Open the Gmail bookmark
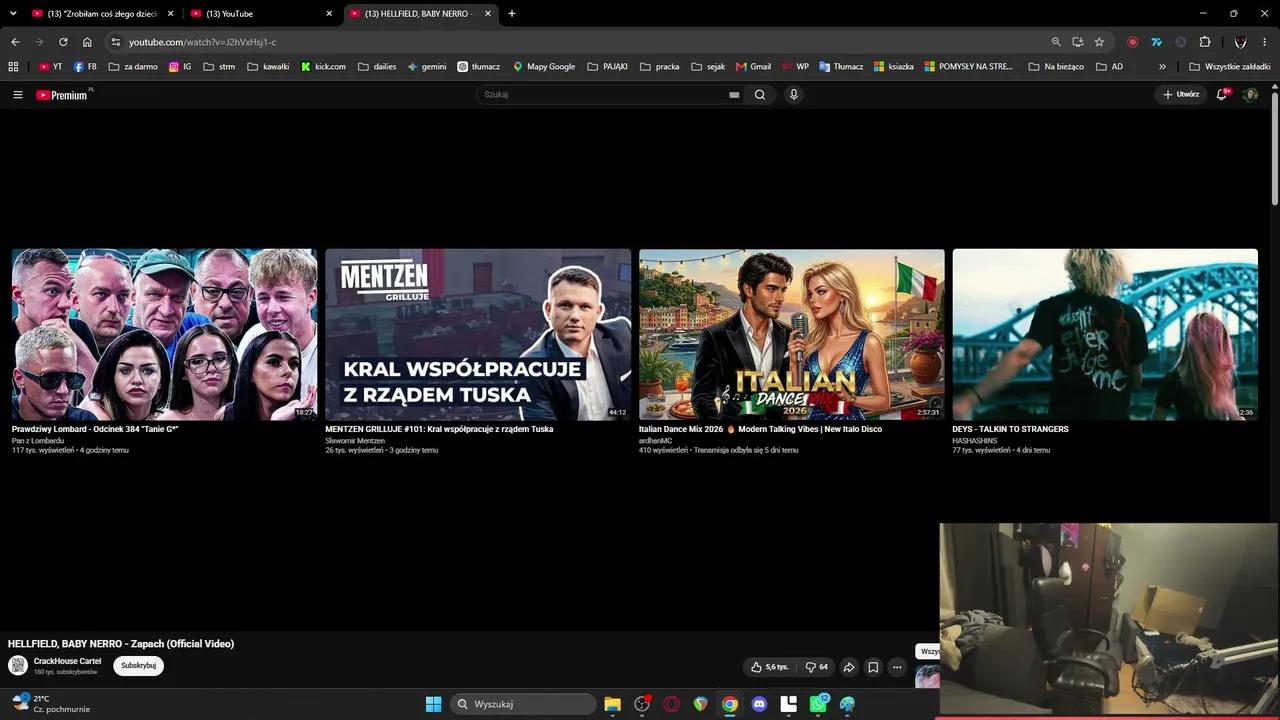The width and height of the screenshot is (1280, 720). 753,67
